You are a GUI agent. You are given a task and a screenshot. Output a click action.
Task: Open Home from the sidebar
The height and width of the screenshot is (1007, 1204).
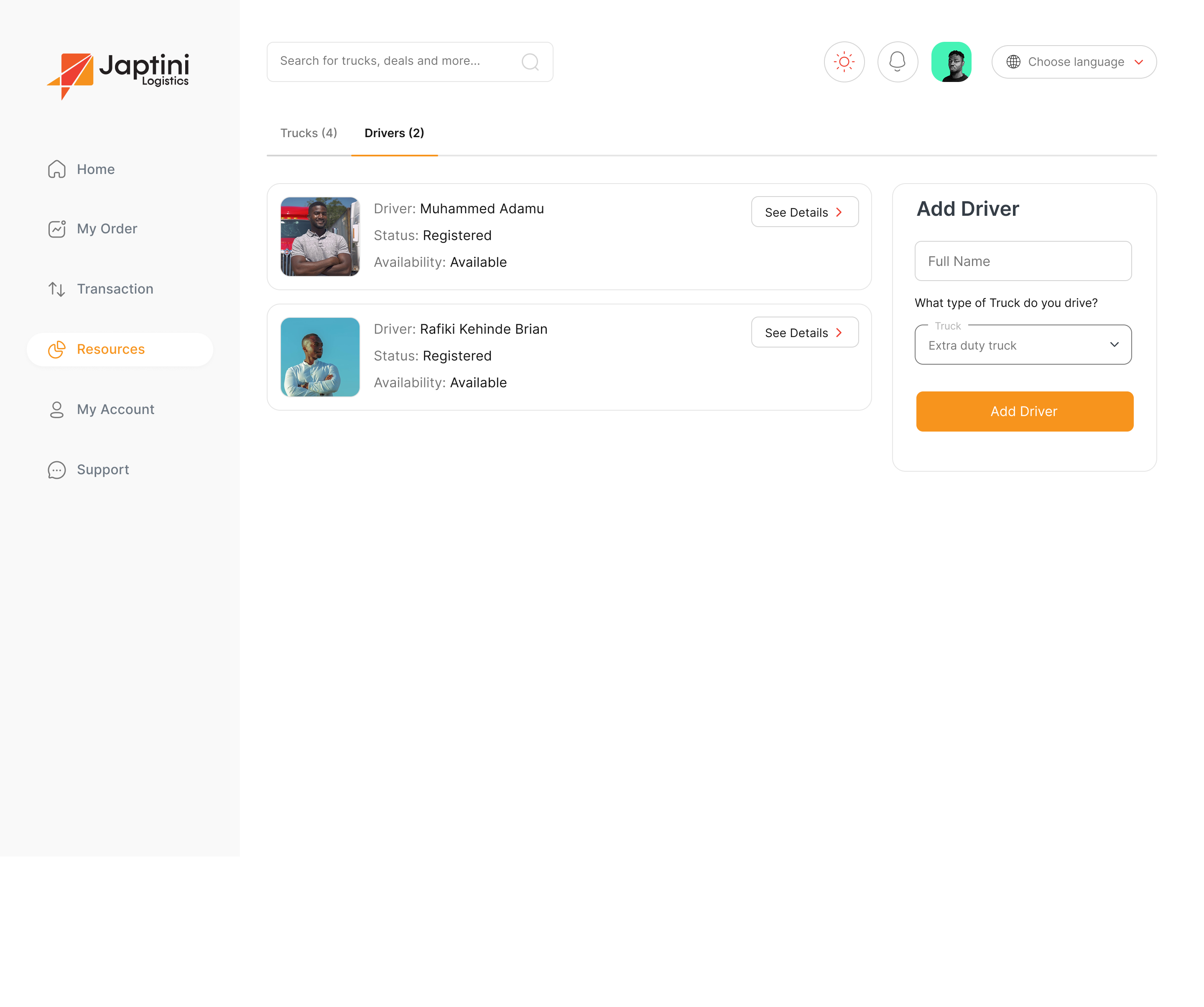(81, 169)
